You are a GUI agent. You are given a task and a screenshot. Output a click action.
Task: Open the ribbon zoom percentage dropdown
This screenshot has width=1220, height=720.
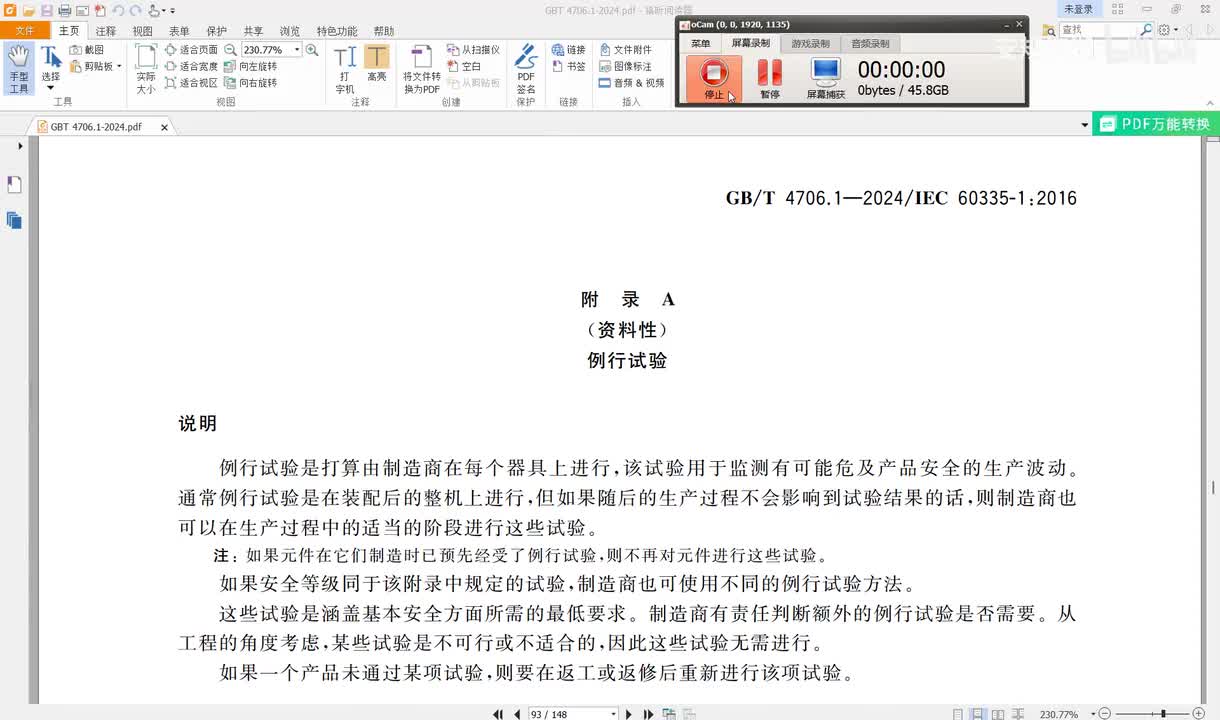point(297,50)
